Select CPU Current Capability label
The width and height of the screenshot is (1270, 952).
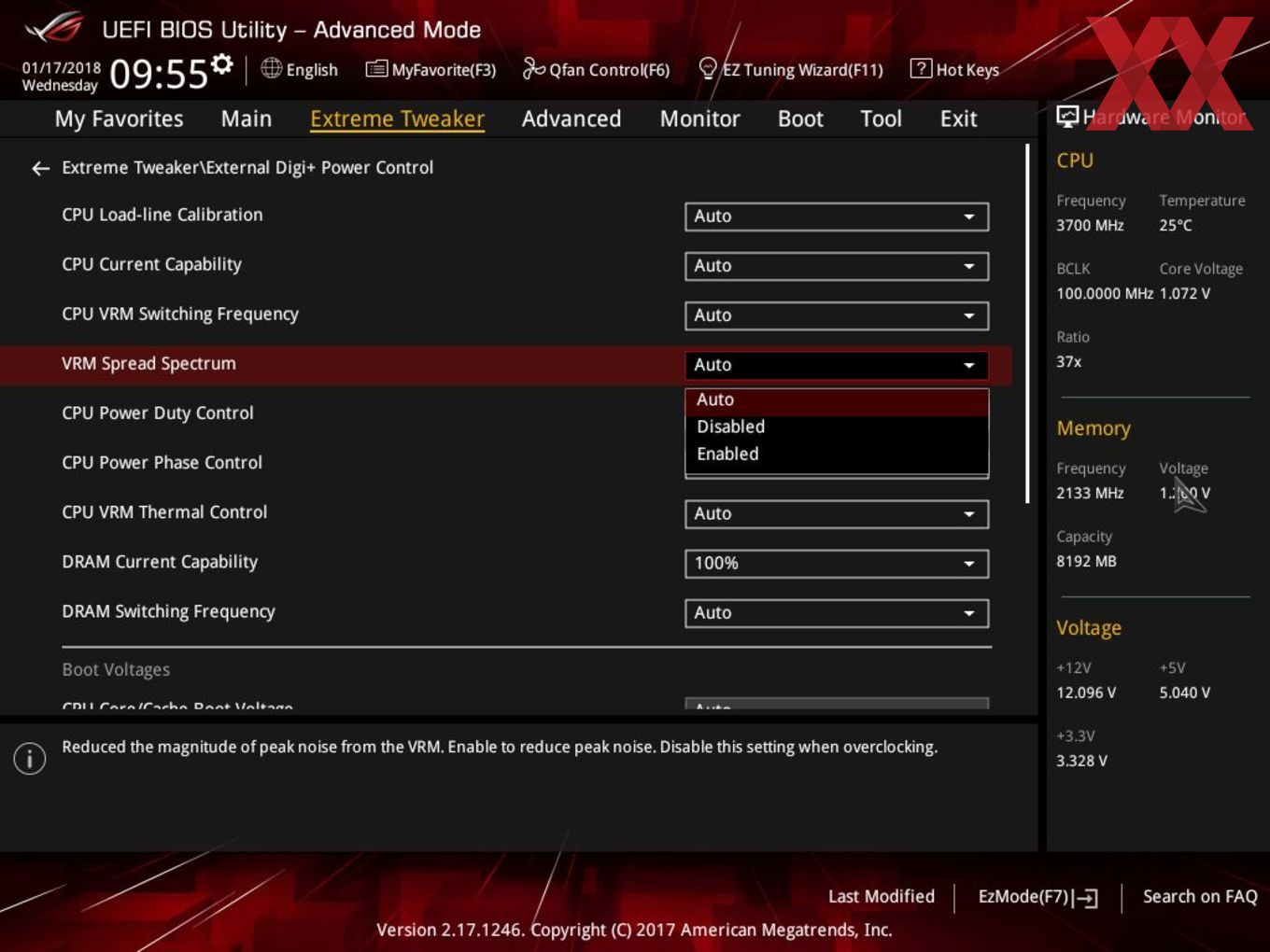click(x=151, y=264)
